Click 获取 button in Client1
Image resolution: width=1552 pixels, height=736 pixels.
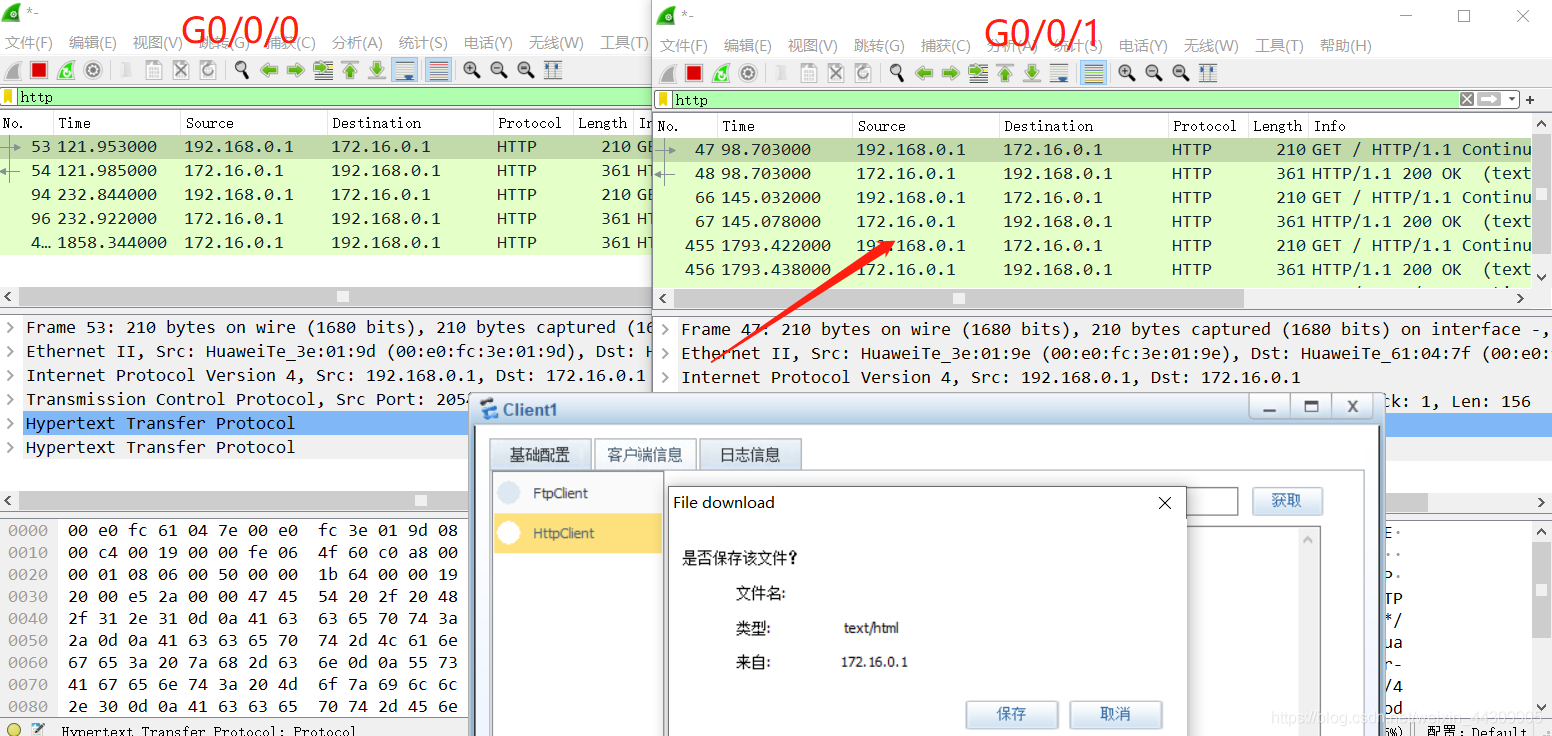1287,501
